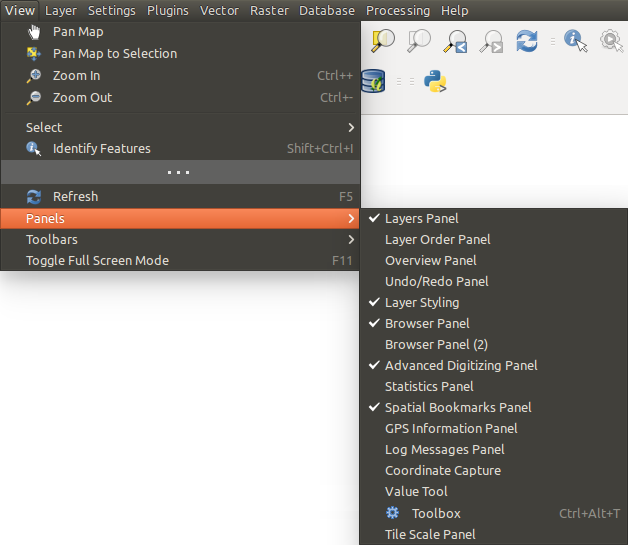
Task: Open the Raster menu
Action: [x=269, y=10]
